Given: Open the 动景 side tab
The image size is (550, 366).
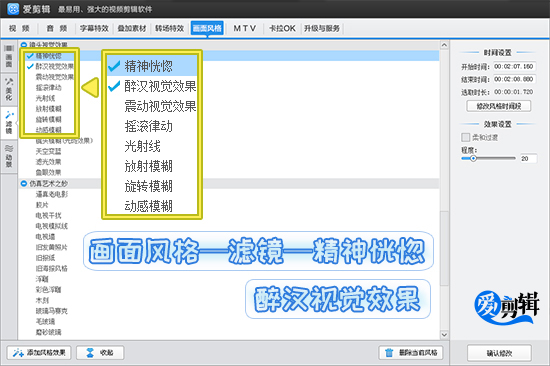Looking at the screenshot, I should click(x=9, y=157).
